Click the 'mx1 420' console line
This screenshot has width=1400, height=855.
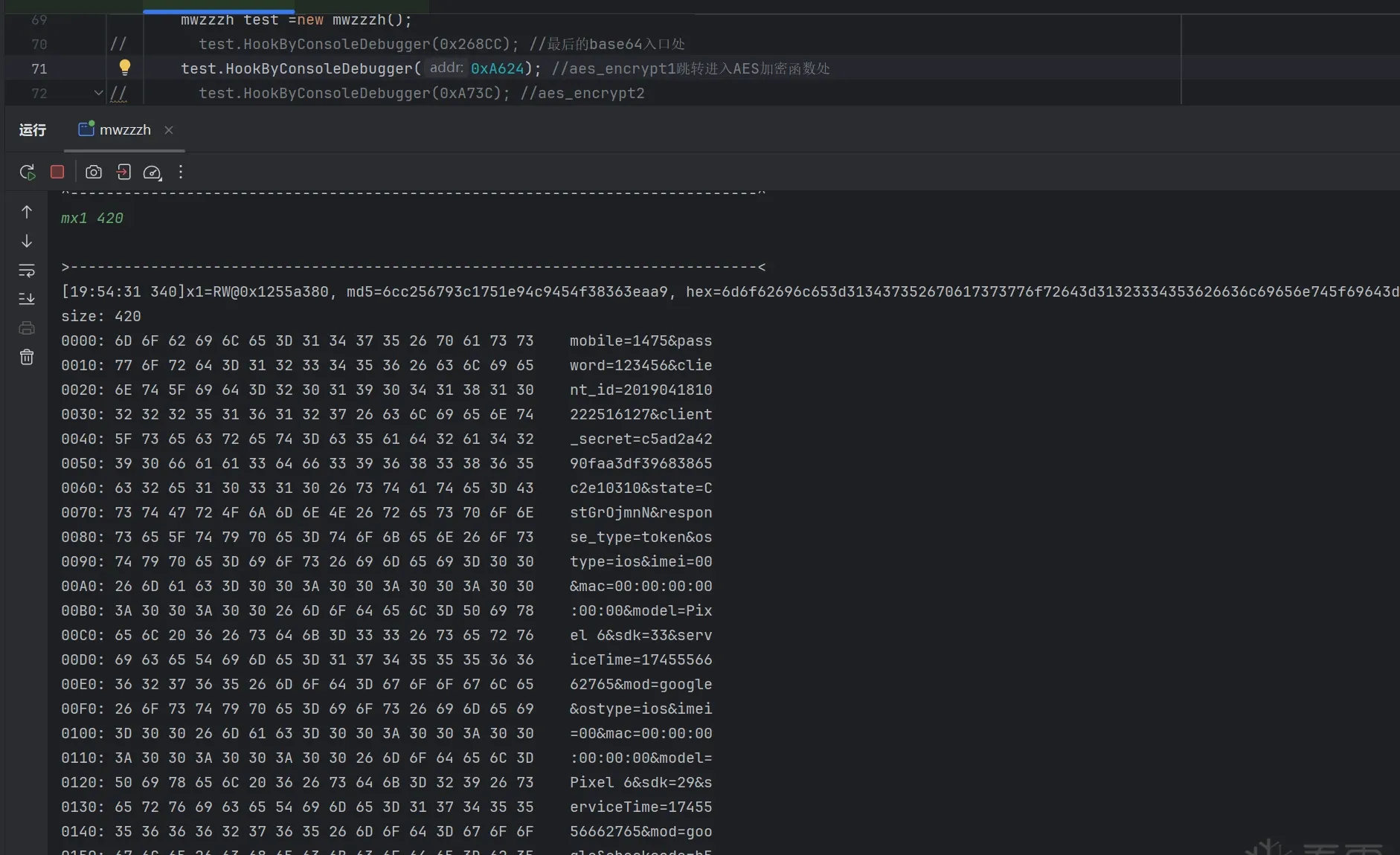pos(92,218)
